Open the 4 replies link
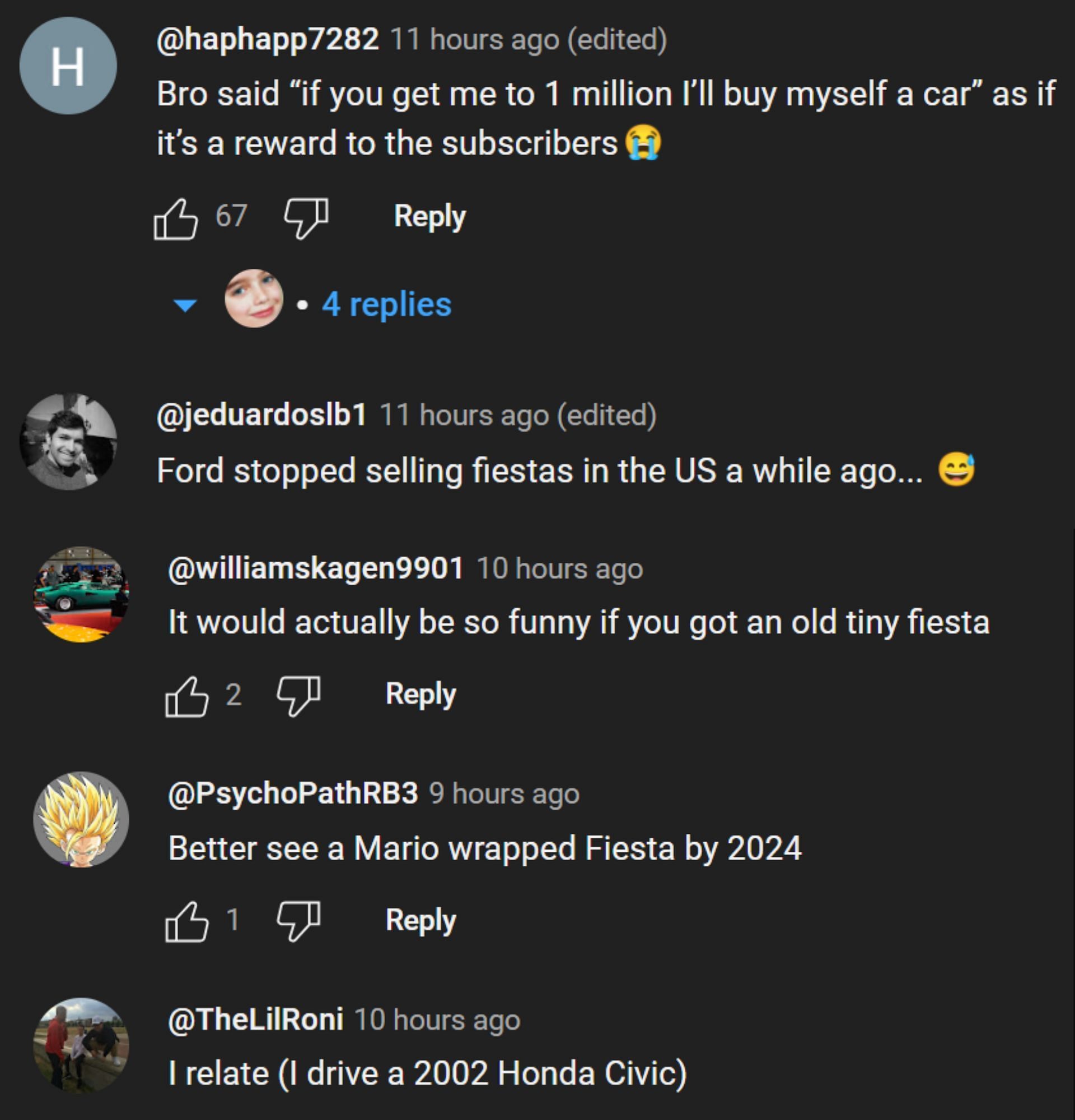The height and width of the screenshot is (1120, 1075). pyautogui.click(x=386, y=304)
